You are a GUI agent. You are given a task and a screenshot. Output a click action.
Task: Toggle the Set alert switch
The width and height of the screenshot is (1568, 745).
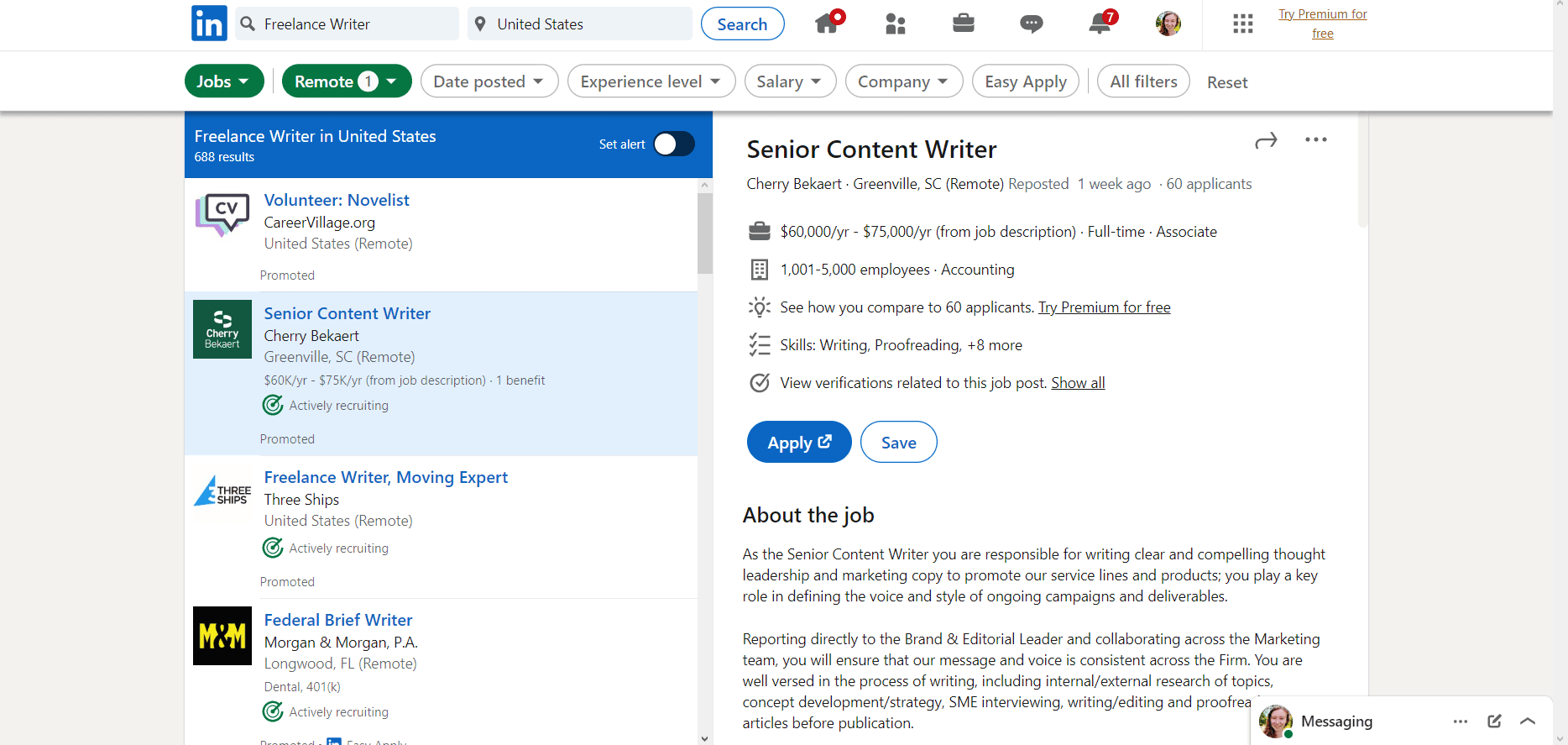click(674, 144)
